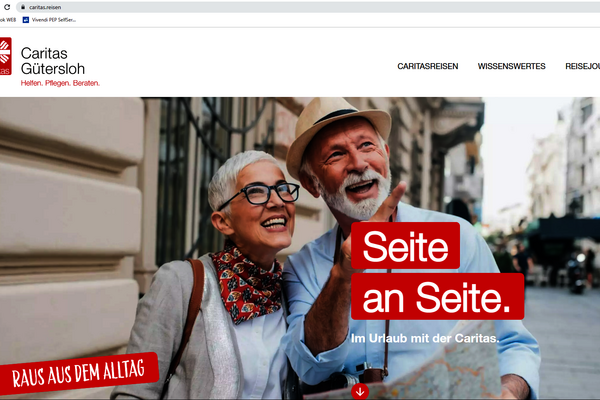
Task: Open the CARITASREISEN menu item
Action: point(427,66)
